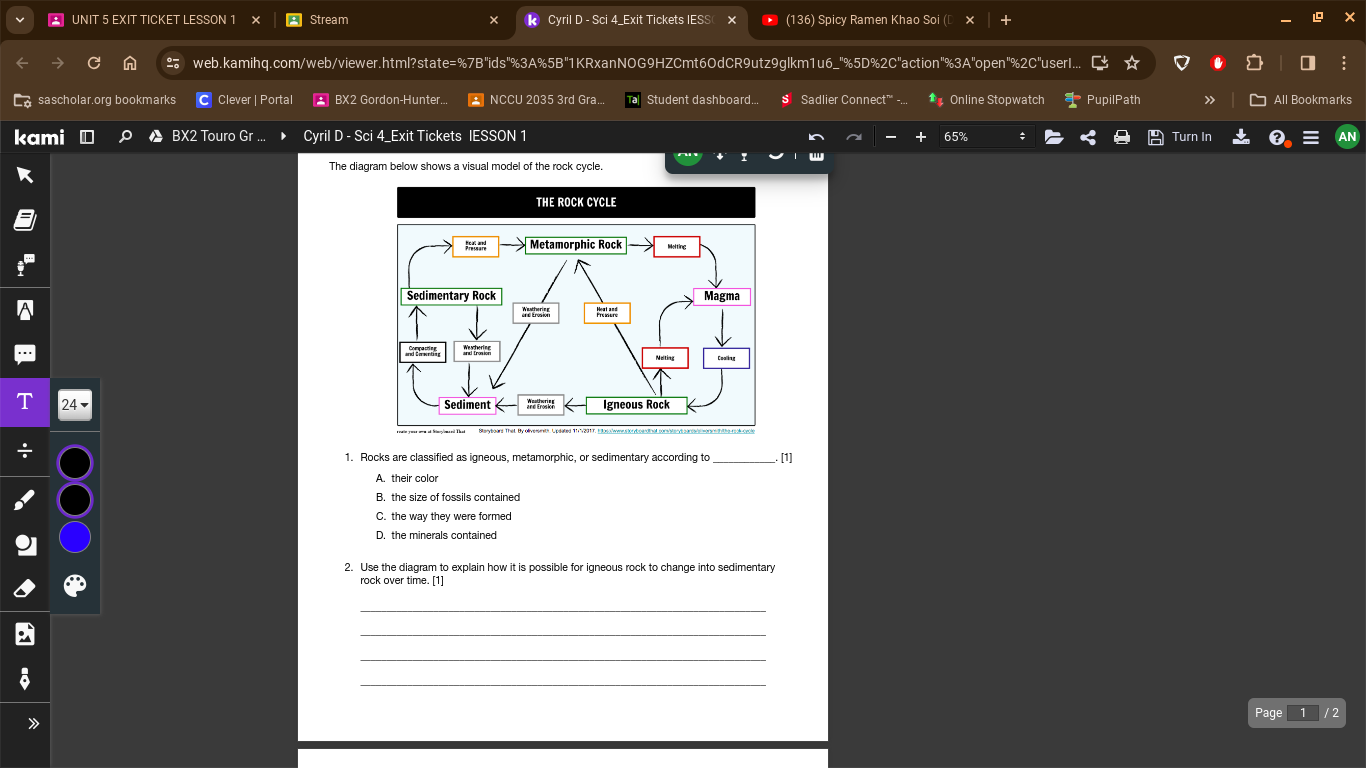Pick the blue text color swatch

(x=75, y=537)
